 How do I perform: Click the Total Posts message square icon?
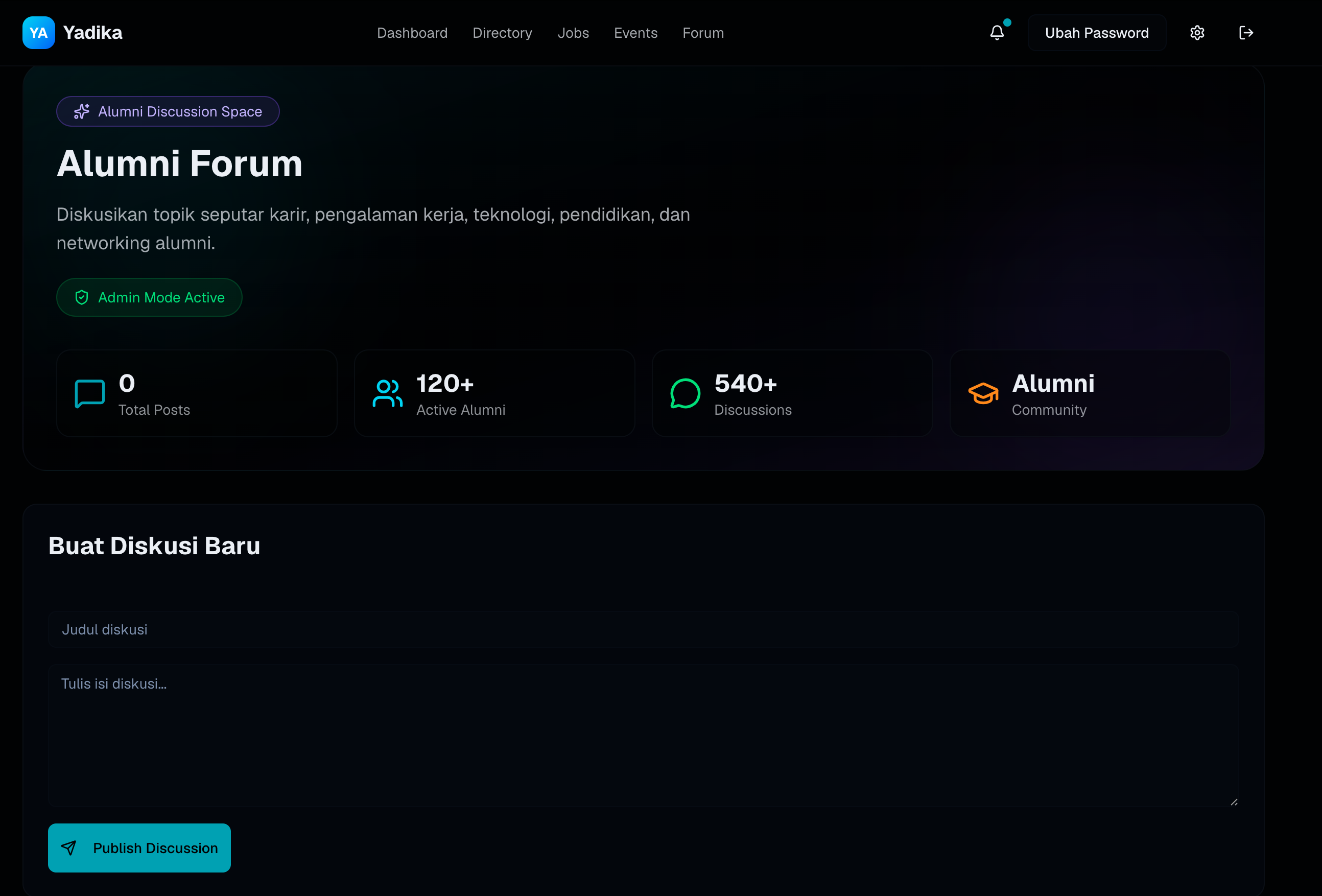pos(90,394)
